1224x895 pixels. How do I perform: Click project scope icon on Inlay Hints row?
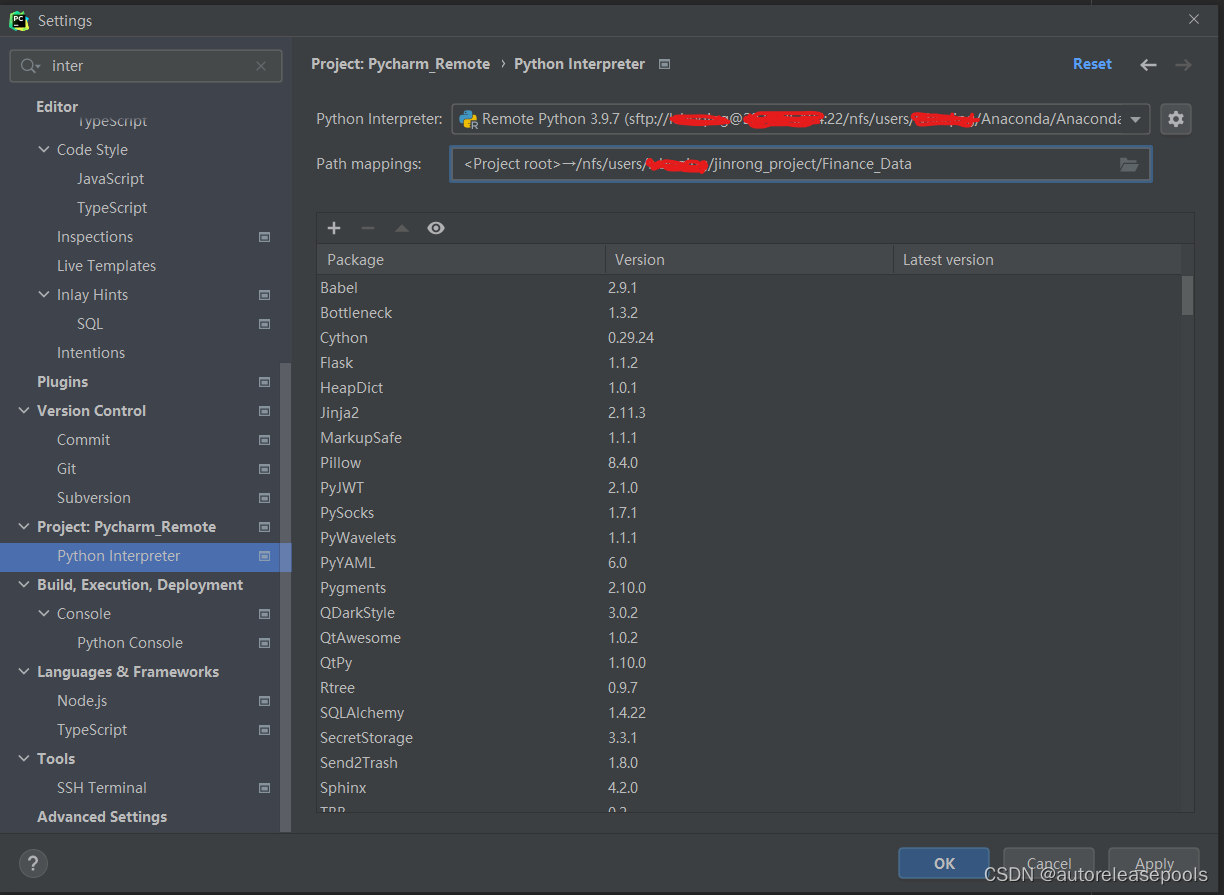(265, 295)
